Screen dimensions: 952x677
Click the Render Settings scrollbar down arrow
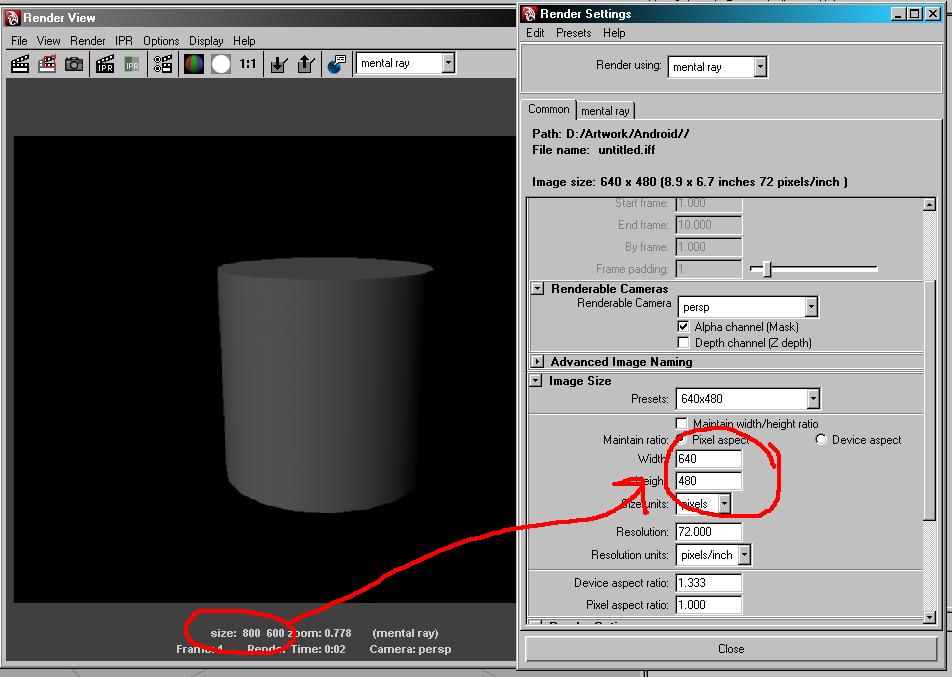(929, 617)
